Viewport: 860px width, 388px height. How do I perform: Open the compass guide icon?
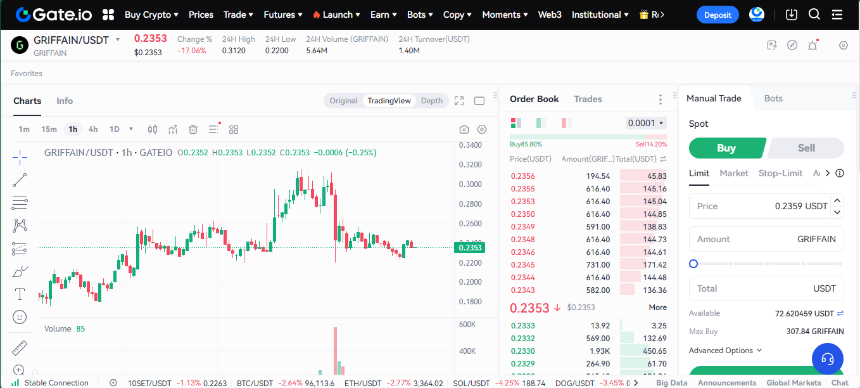pyautogui.click(x=792, y=45)
